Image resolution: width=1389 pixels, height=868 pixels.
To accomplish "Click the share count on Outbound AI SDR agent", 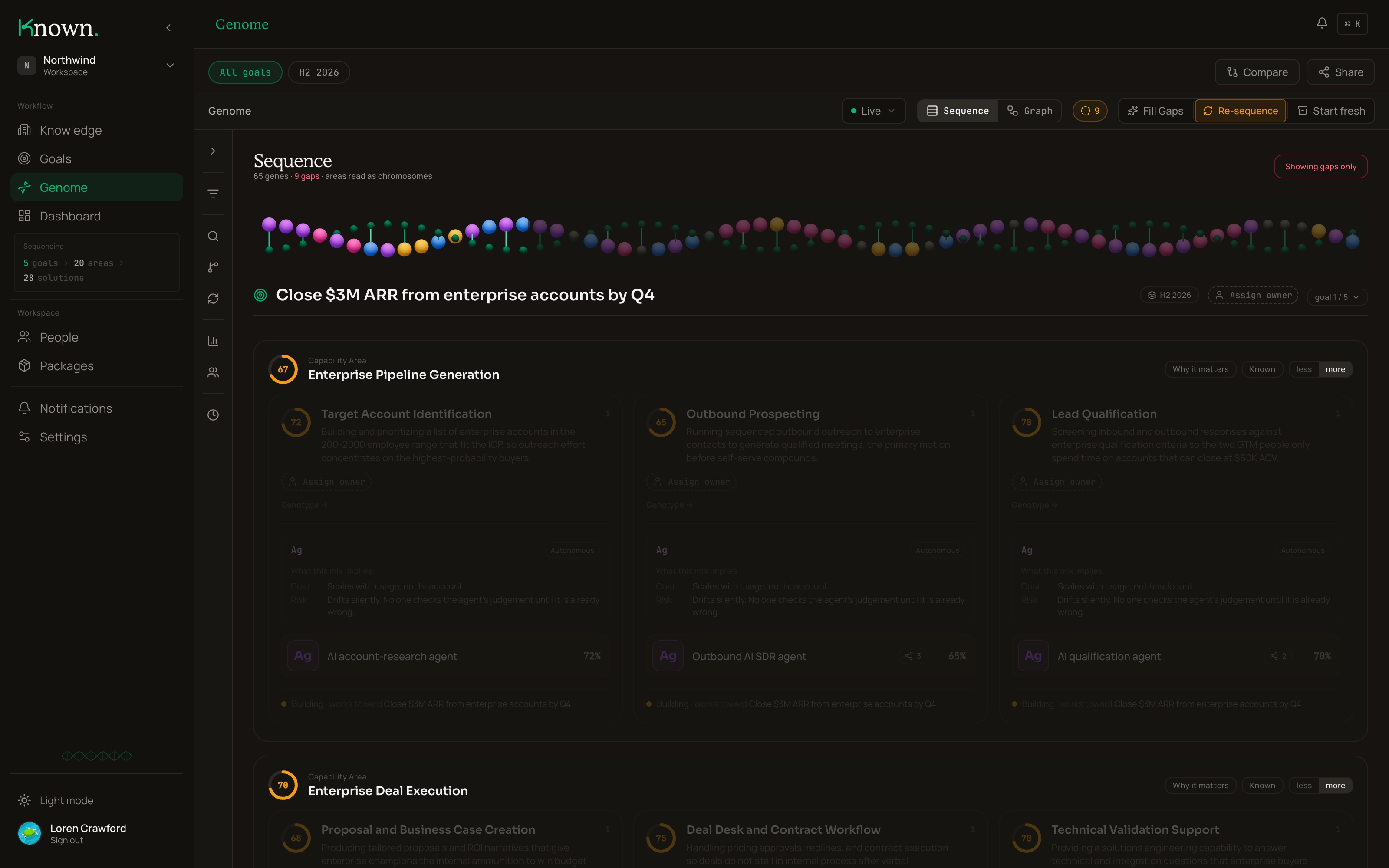I will pos(913,656).
